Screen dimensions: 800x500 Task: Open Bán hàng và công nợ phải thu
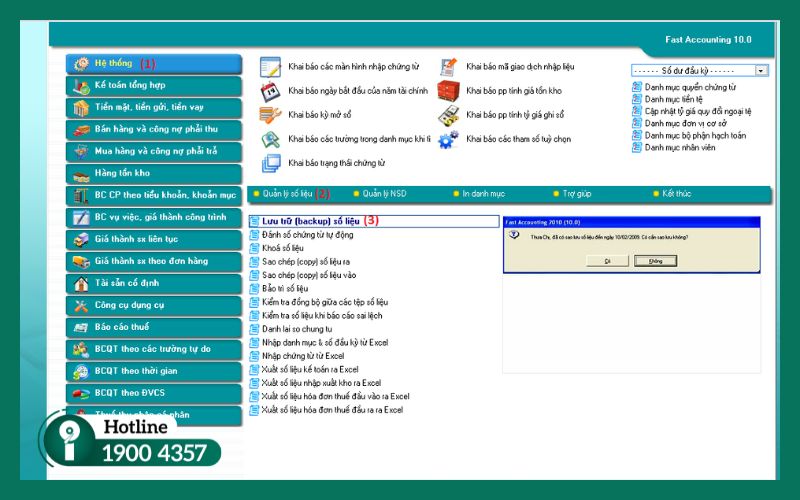coord(154,130)
